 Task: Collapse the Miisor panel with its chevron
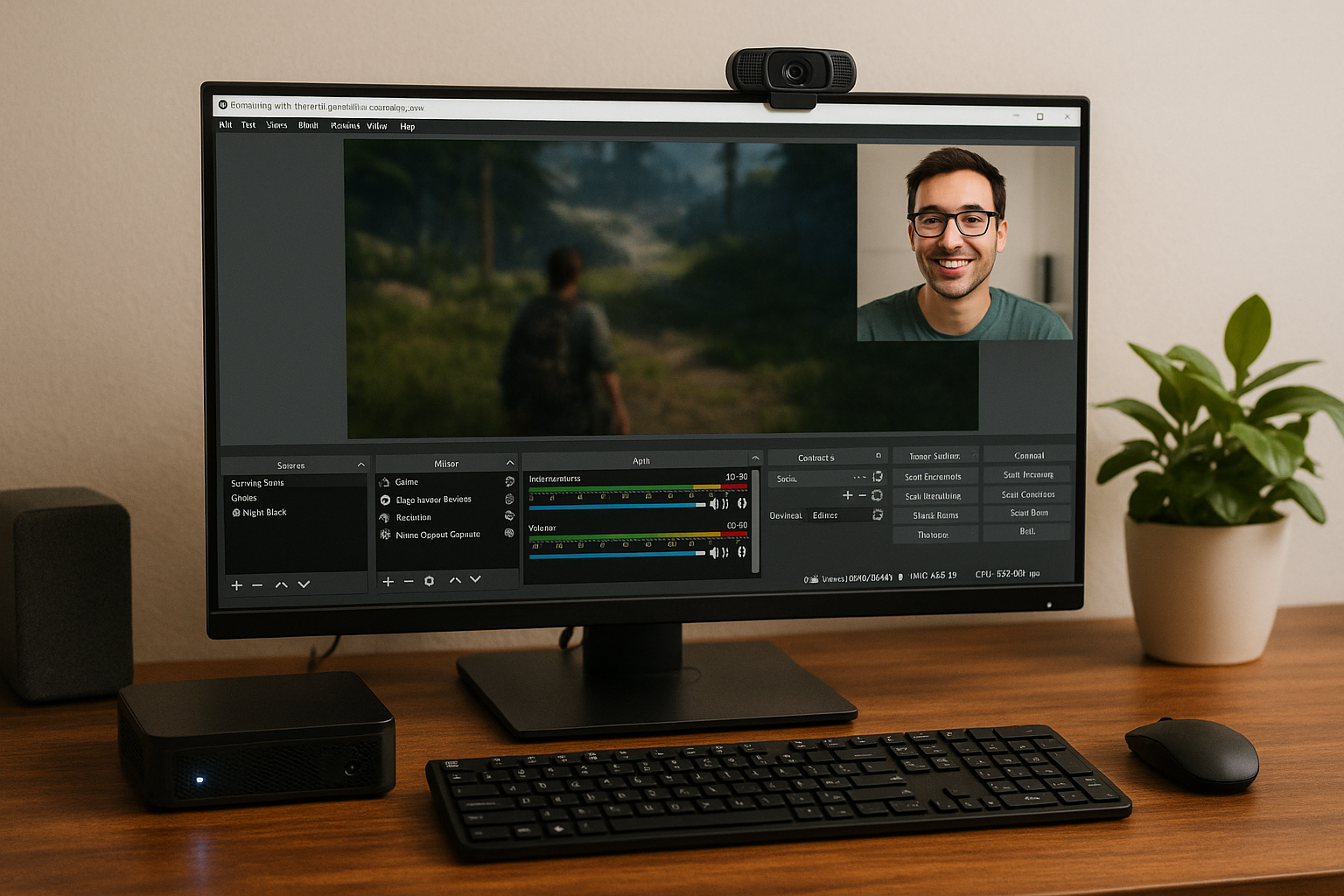(x=510, y=462)
